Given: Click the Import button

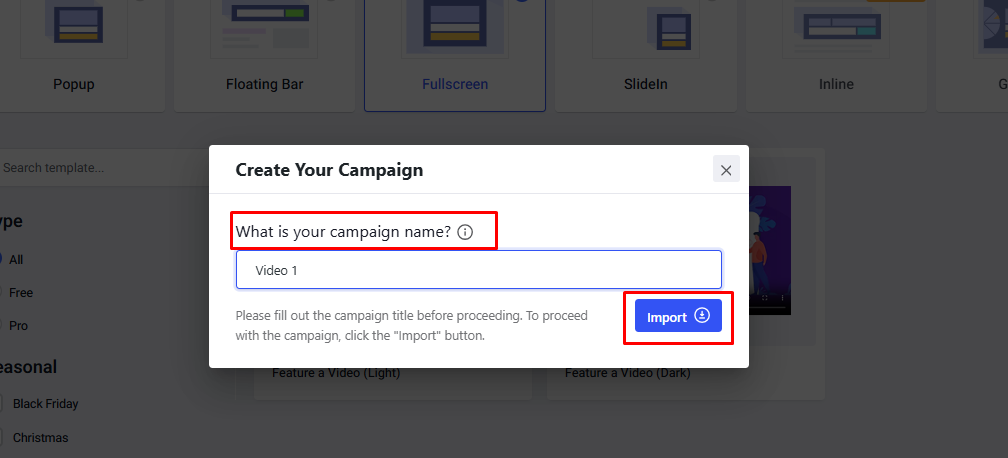Looking at the screenshot, I should click(677, 317).
